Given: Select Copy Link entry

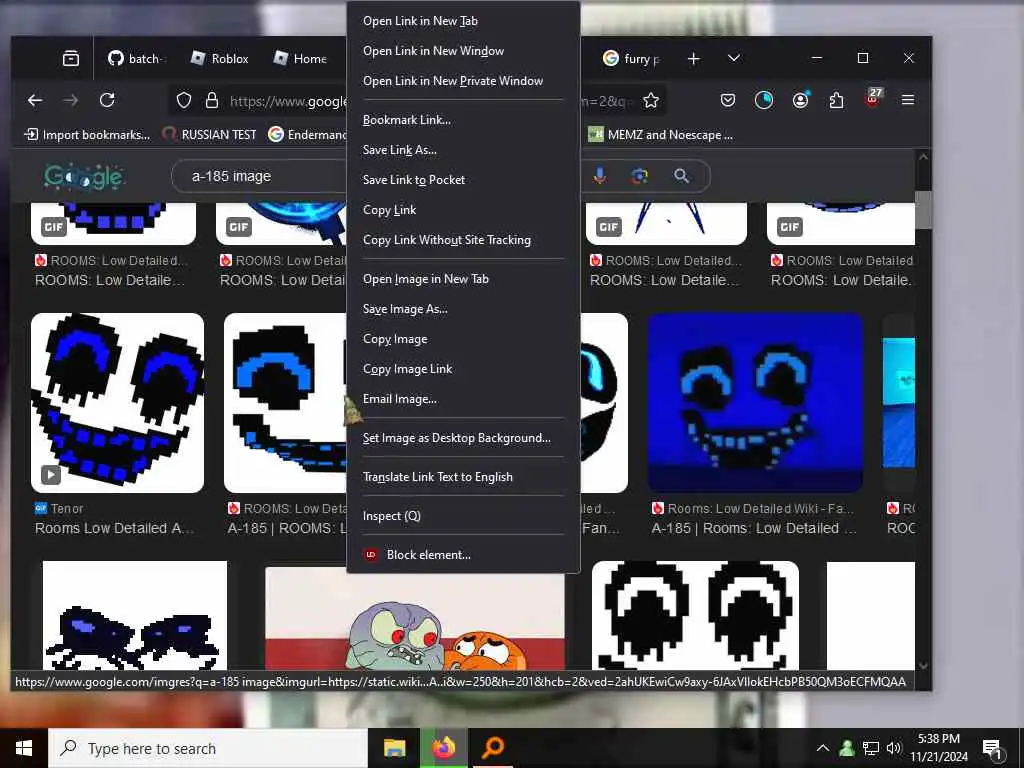Looking at the screenshot, I should [x=463, y=210].
